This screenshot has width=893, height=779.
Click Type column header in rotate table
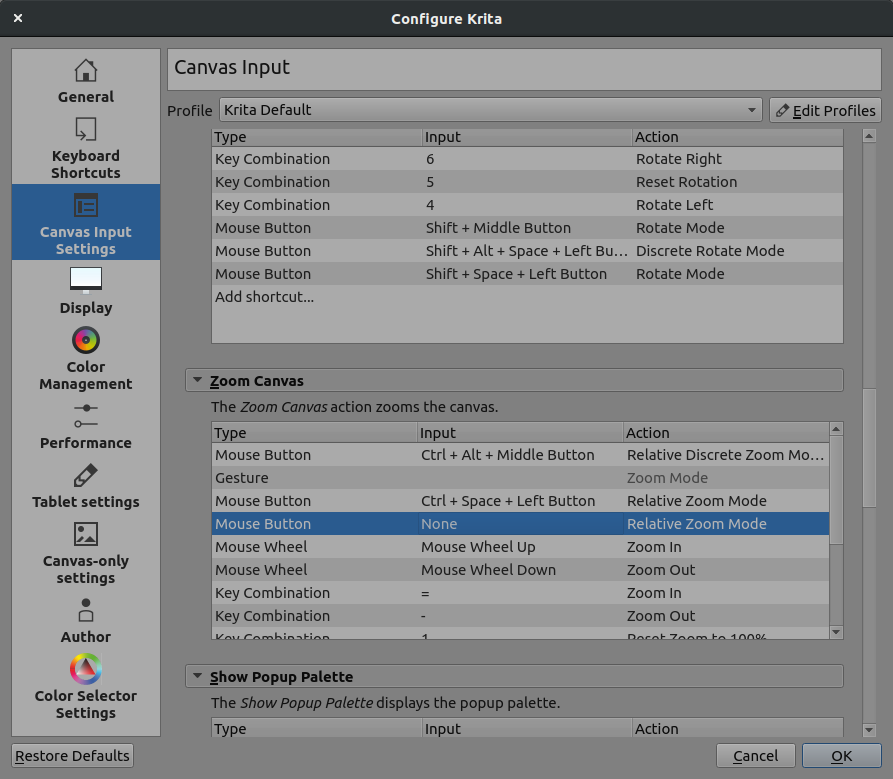pos(317,137)
